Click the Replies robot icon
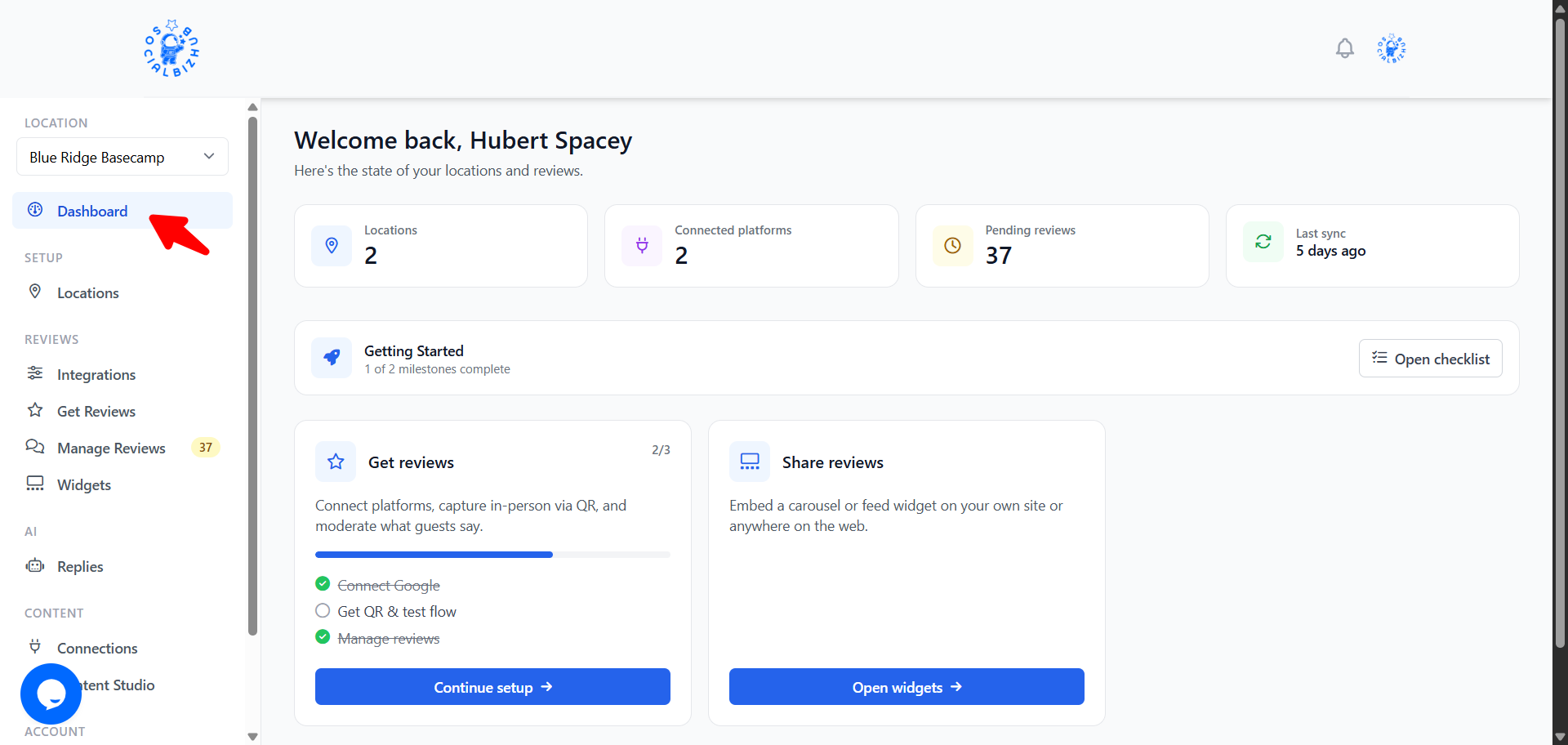This screenshot has height=745, width=1568. pyautogui.click(x=35, y=565)
